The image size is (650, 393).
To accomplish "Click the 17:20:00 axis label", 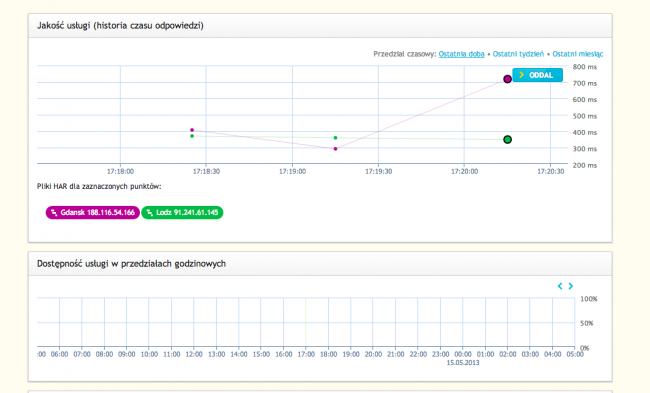I will point(464,172).
